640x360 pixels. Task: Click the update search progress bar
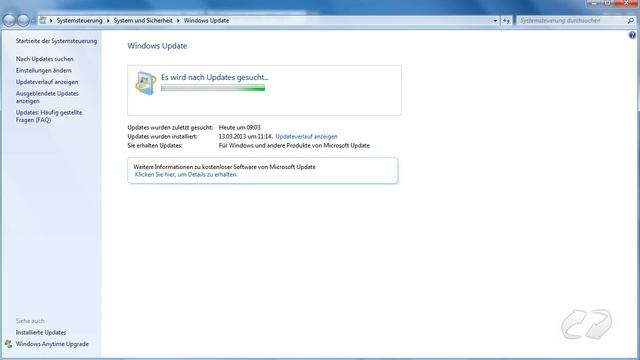pyautogui.click(x=213, y=88)
